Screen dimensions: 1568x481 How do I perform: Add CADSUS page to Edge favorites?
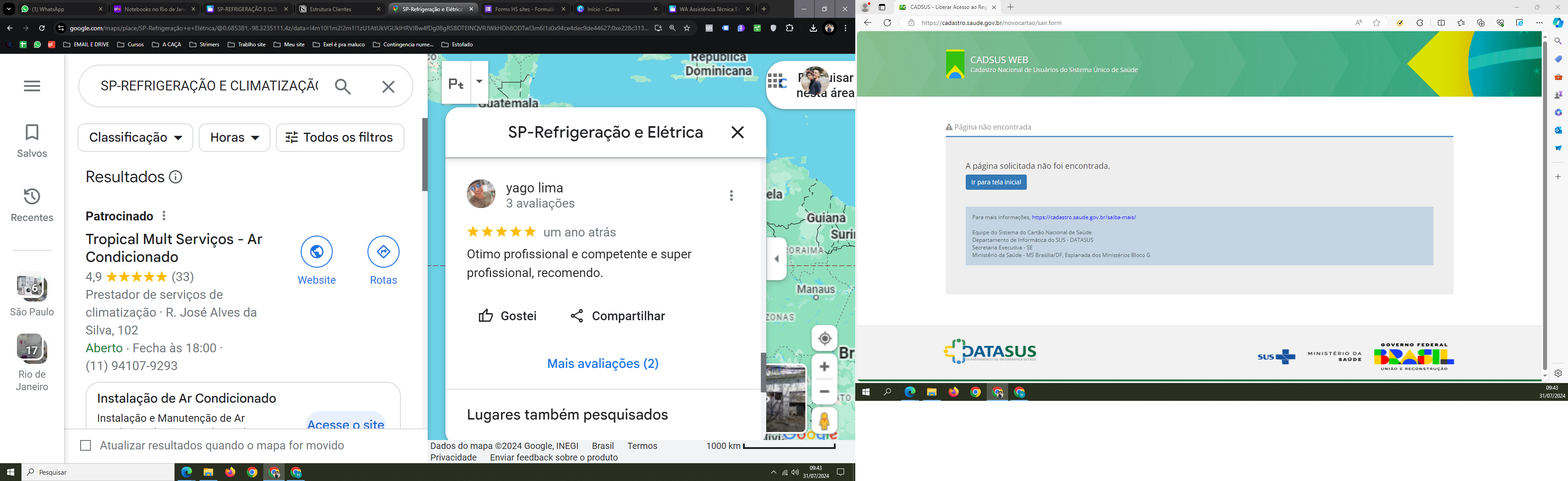point(1376,23)
